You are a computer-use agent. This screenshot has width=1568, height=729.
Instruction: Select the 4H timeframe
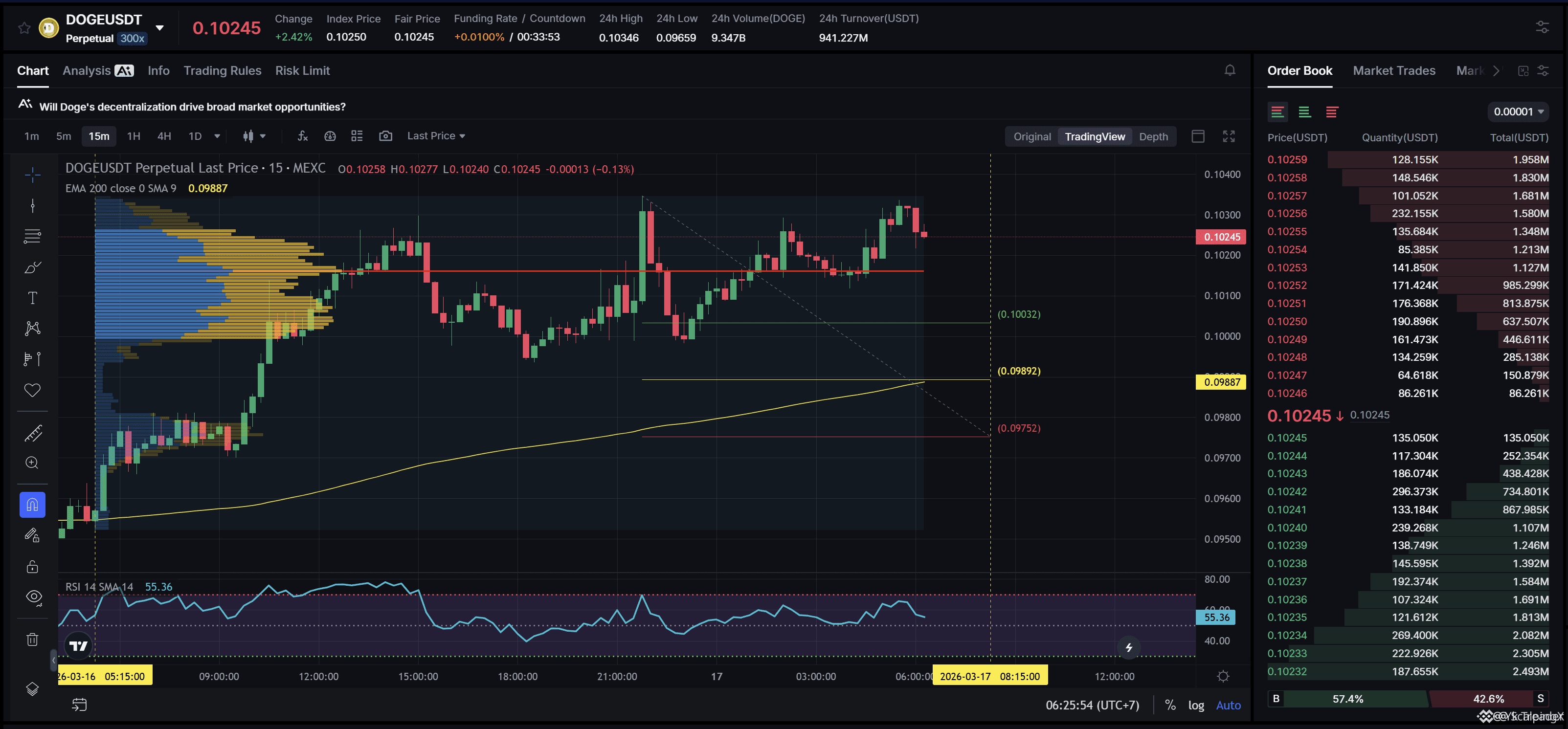(x=164, y=136)
